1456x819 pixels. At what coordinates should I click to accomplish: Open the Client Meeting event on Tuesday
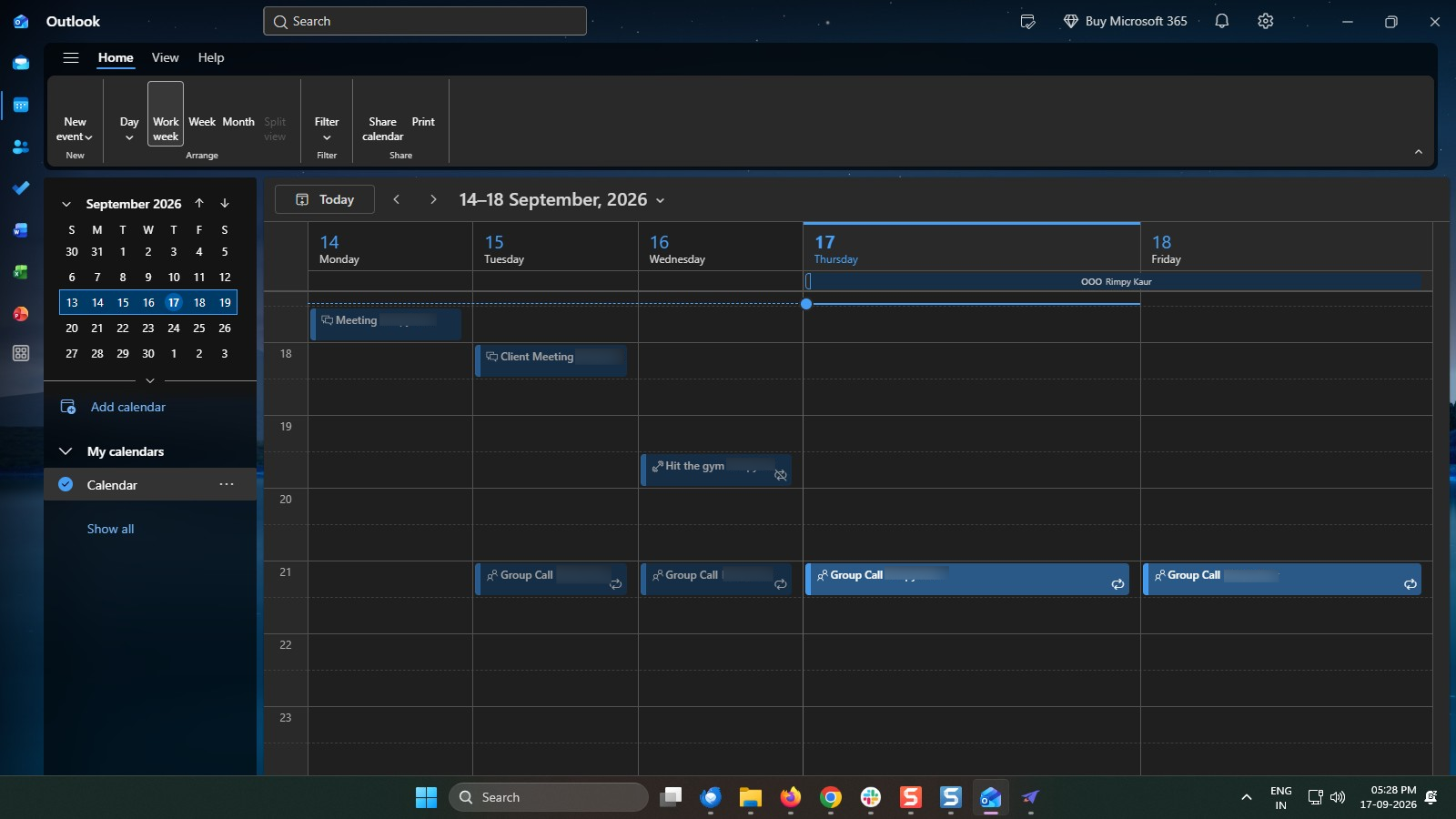pos(551,360)
